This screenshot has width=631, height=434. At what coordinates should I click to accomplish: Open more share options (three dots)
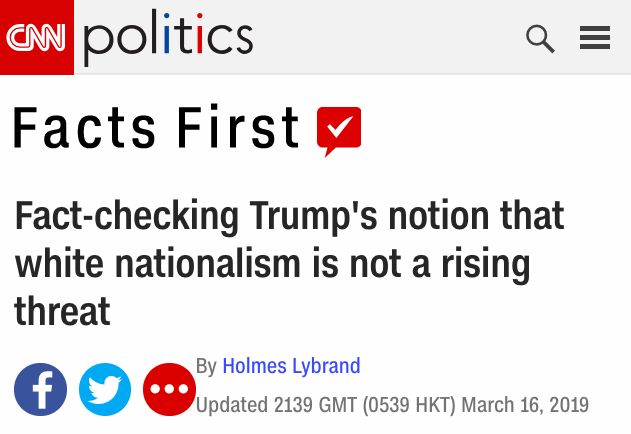(x=169, y=389)
